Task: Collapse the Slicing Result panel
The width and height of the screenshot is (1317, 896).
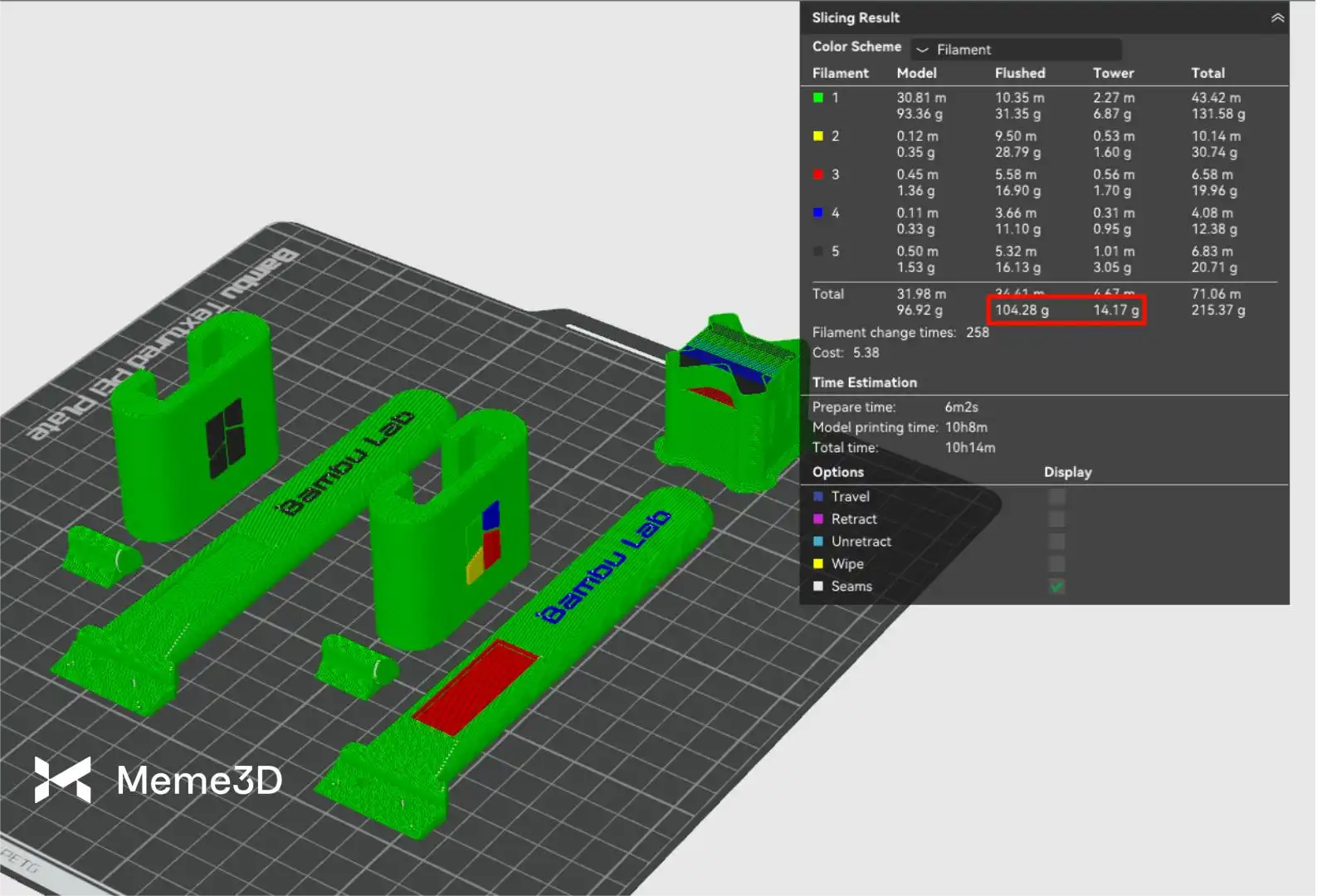Action: (1276, 18)
